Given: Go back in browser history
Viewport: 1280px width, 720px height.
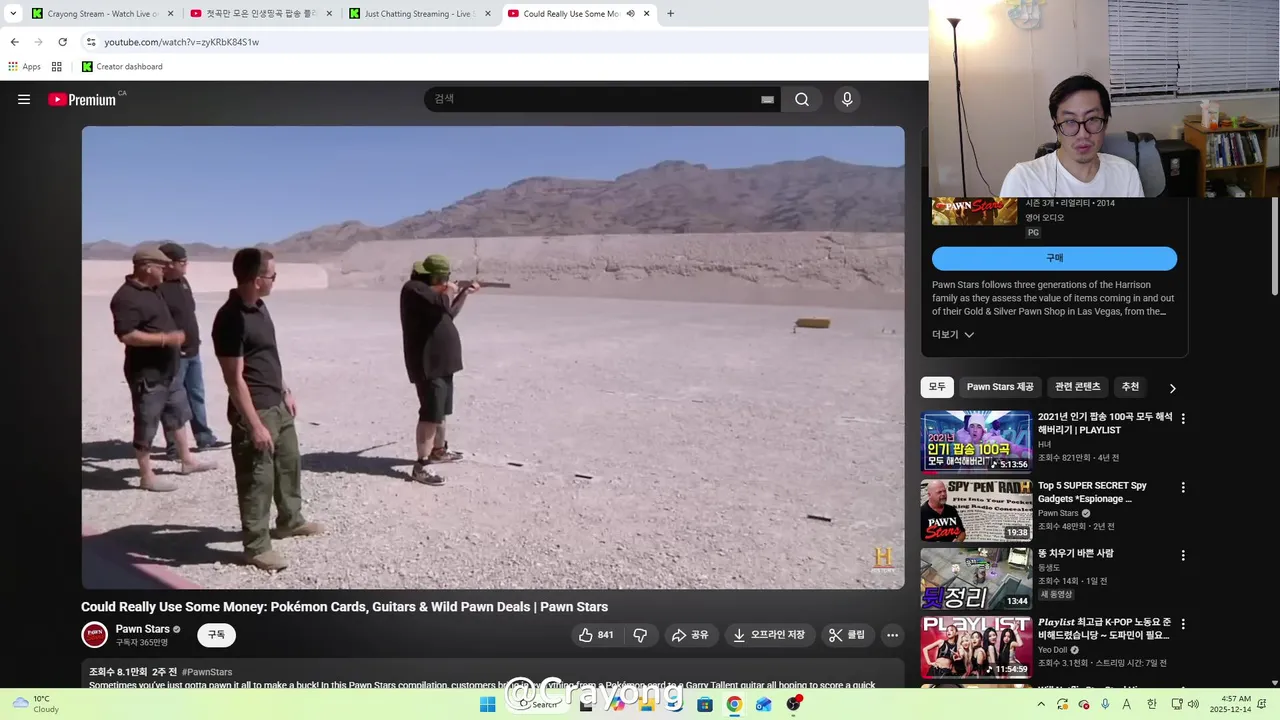Looking at the screenshot, I should coord(14,42).
